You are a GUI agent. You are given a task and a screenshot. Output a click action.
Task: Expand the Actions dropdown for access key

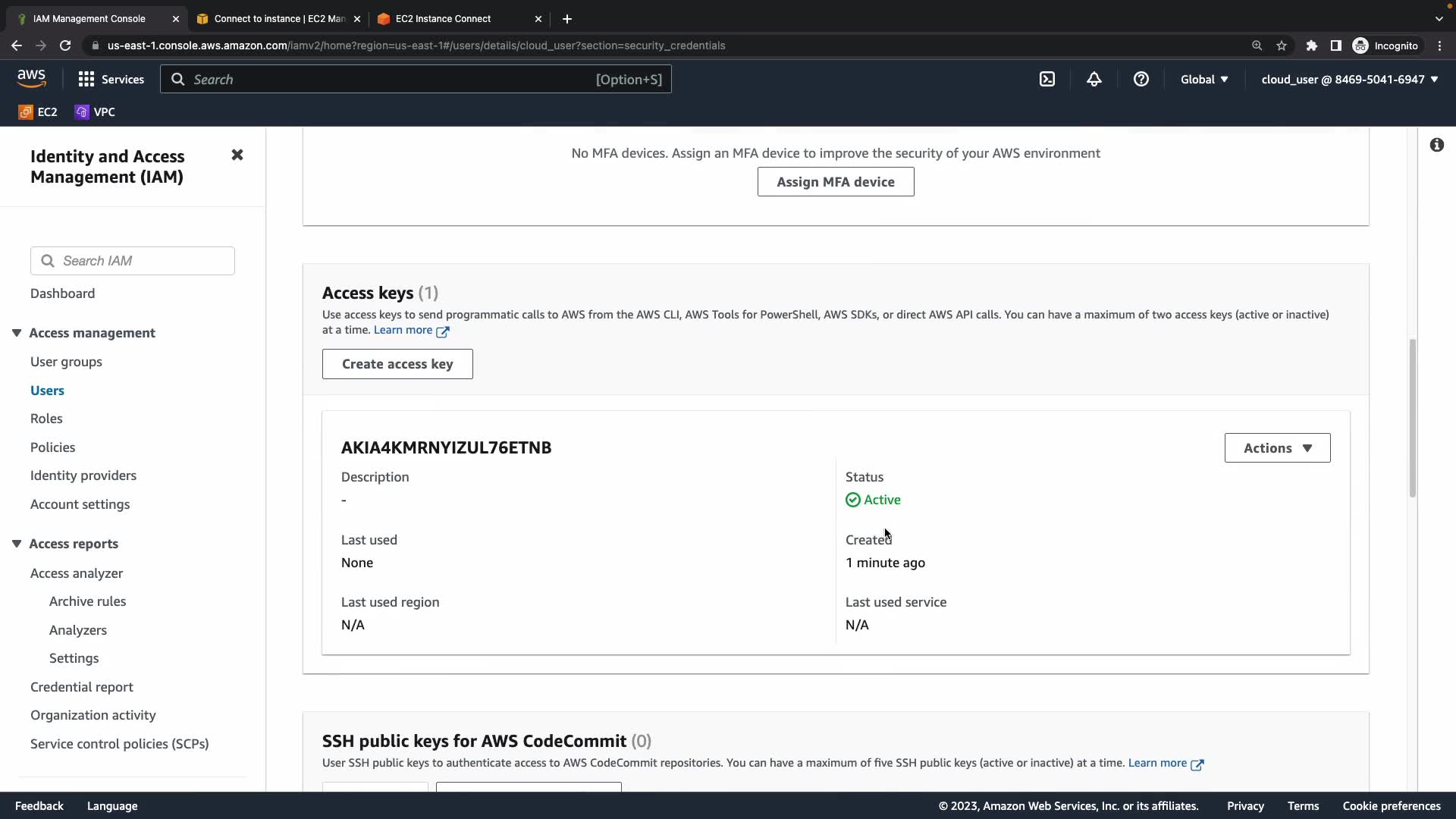point(1277,448)
